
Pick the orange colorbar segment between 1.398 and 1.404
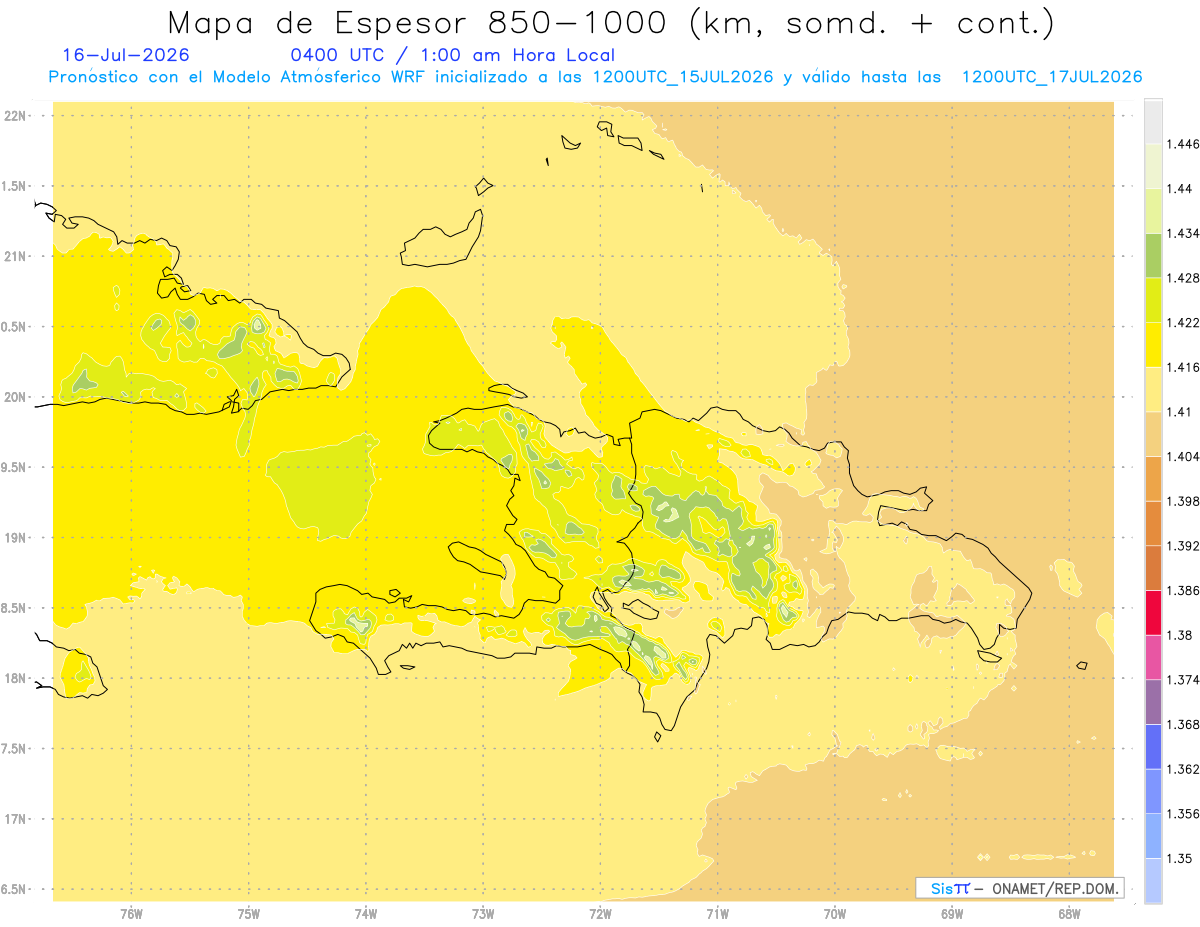[x=1153, y=478]
